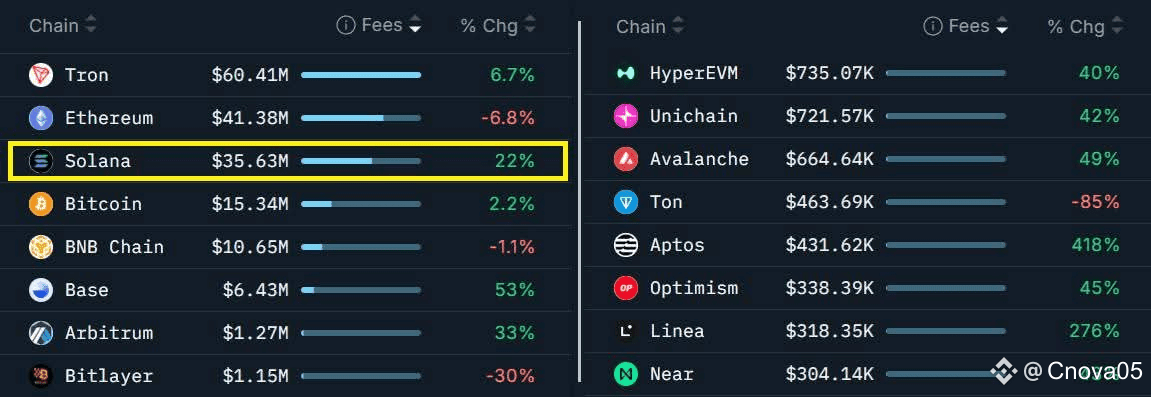
Task: Click the Solana logo icon
Action: click(40, 161)
